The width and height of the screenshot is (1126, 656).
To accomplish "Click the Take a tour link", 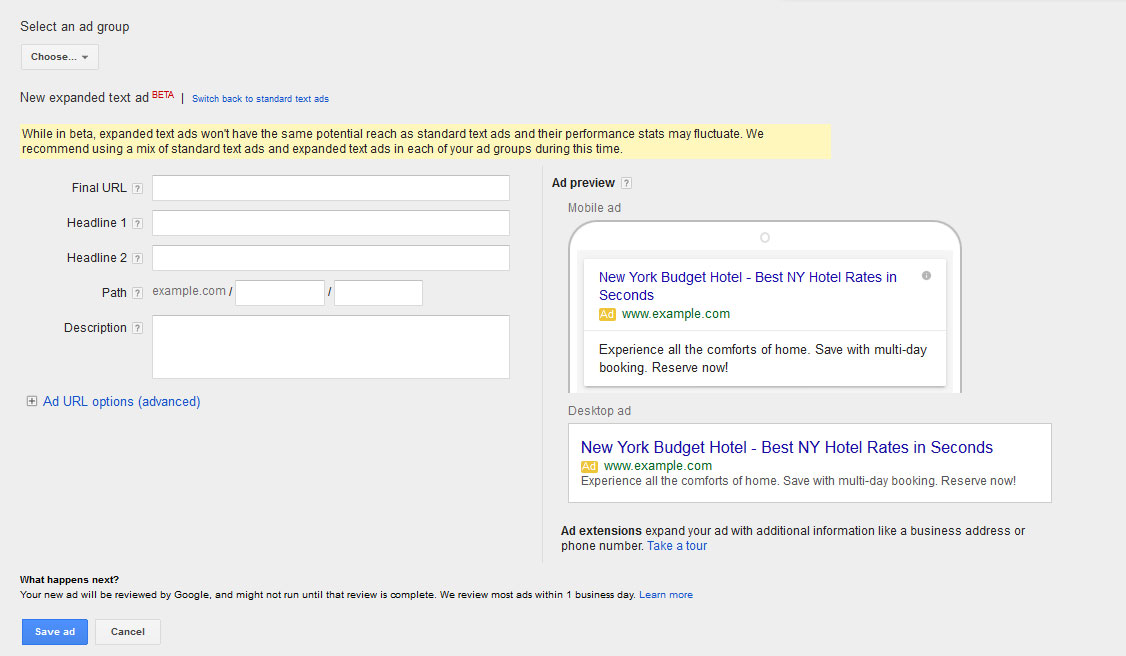I will (x=676, y=546).
